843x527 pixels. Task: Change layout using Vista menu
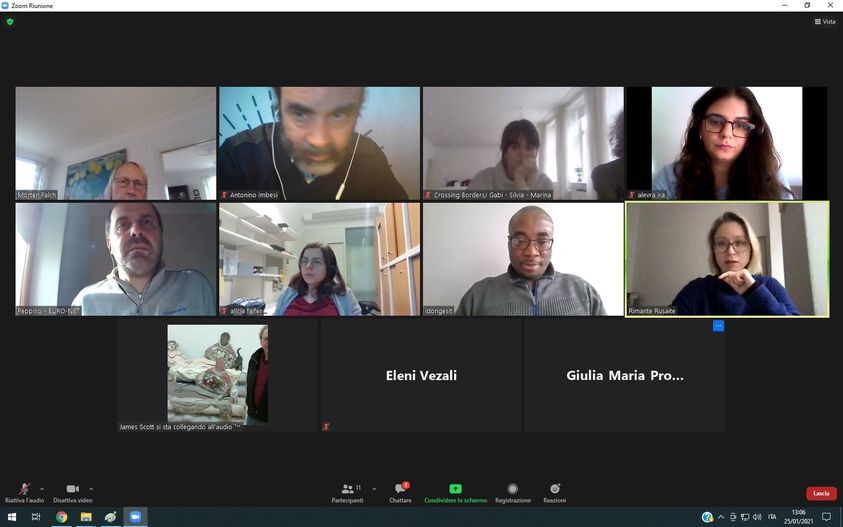point(825,22)
